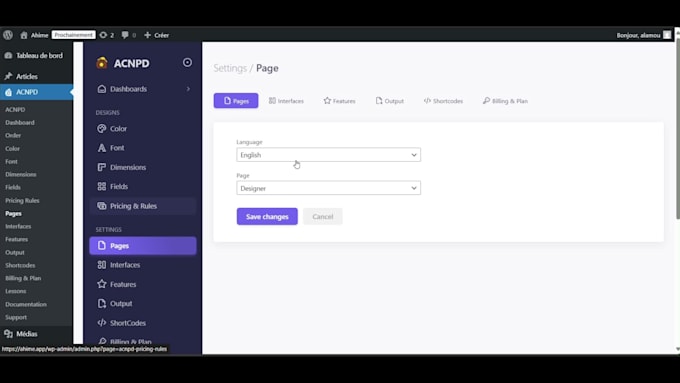680x383 pixels.
Task: Open the Features submenu link in WordPress menu
Action: point(16,239)
